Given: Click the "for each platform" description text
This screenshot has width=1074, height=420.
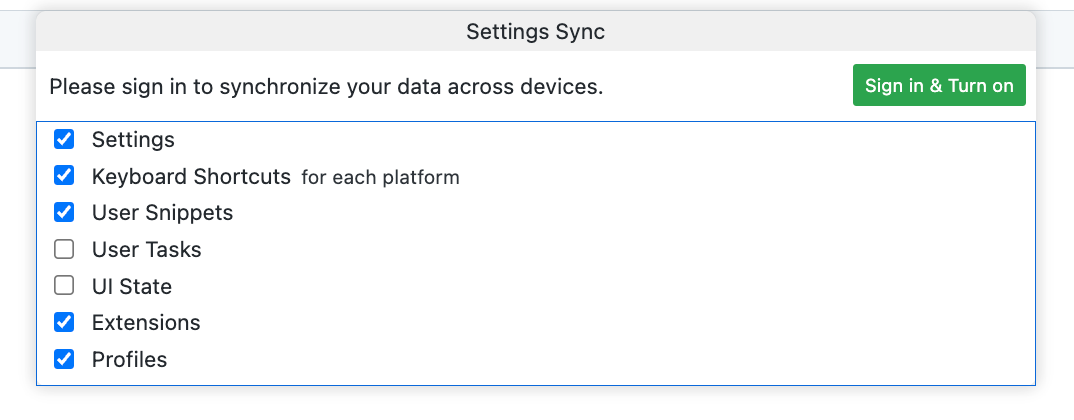Looking at the screenshot, I should pos(380,178).
